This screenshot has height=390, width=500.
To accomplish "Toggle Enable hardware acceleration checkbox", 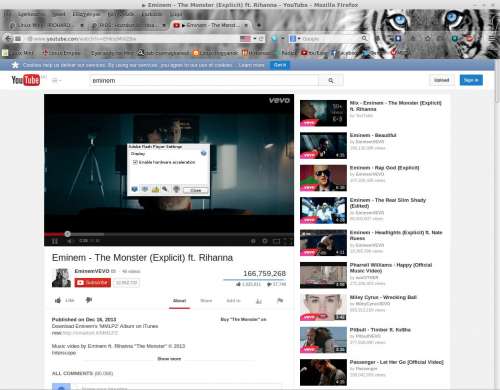I will pos(135,162).
